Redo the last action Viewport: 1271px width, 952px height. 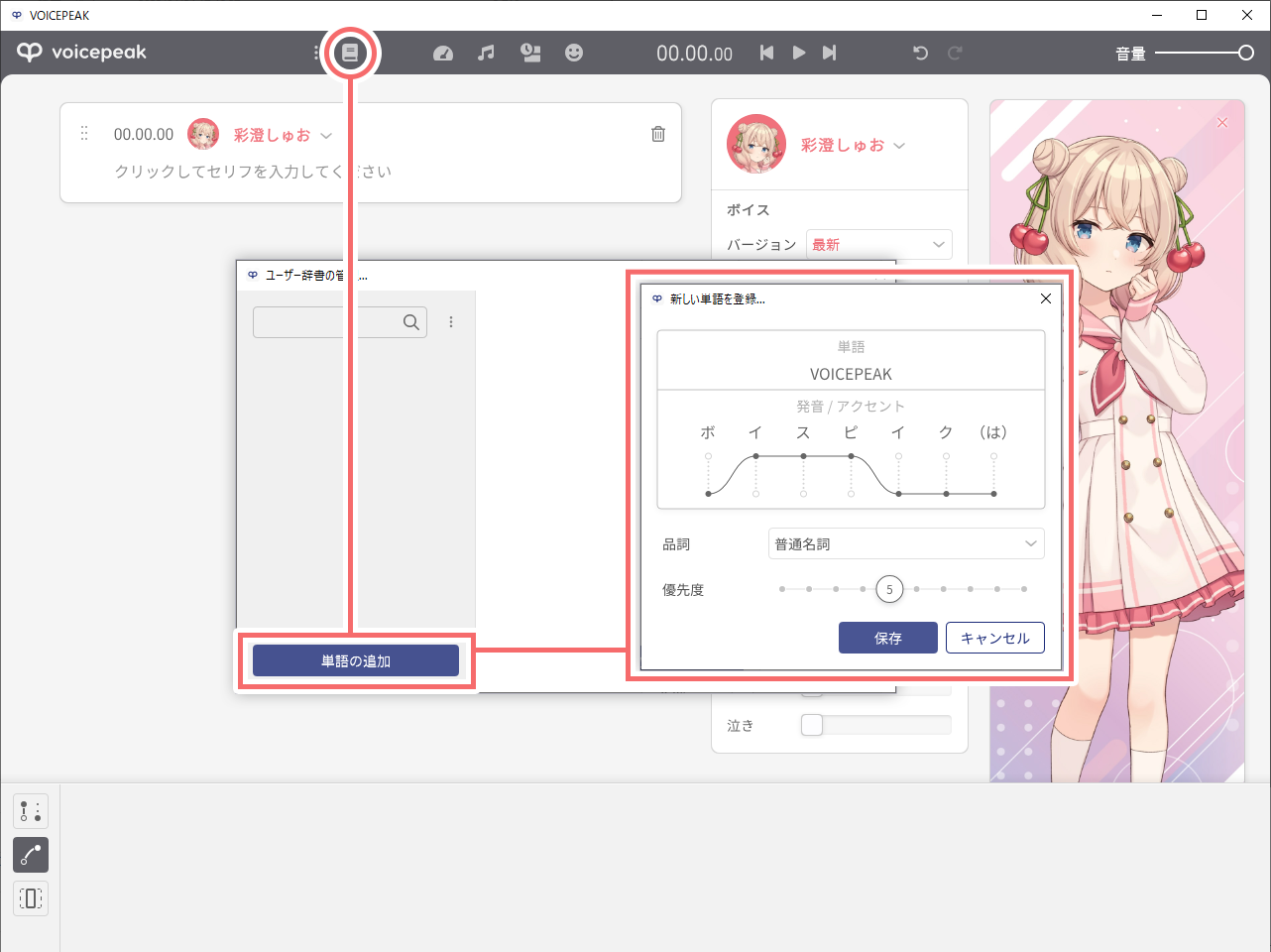pos(955,53)
